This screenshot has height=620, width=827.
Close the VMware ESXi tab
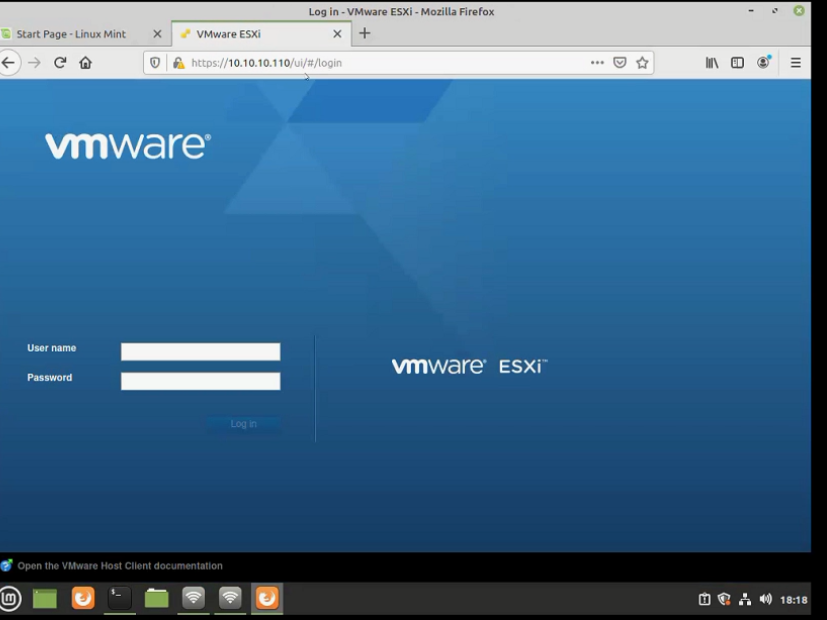338,34
